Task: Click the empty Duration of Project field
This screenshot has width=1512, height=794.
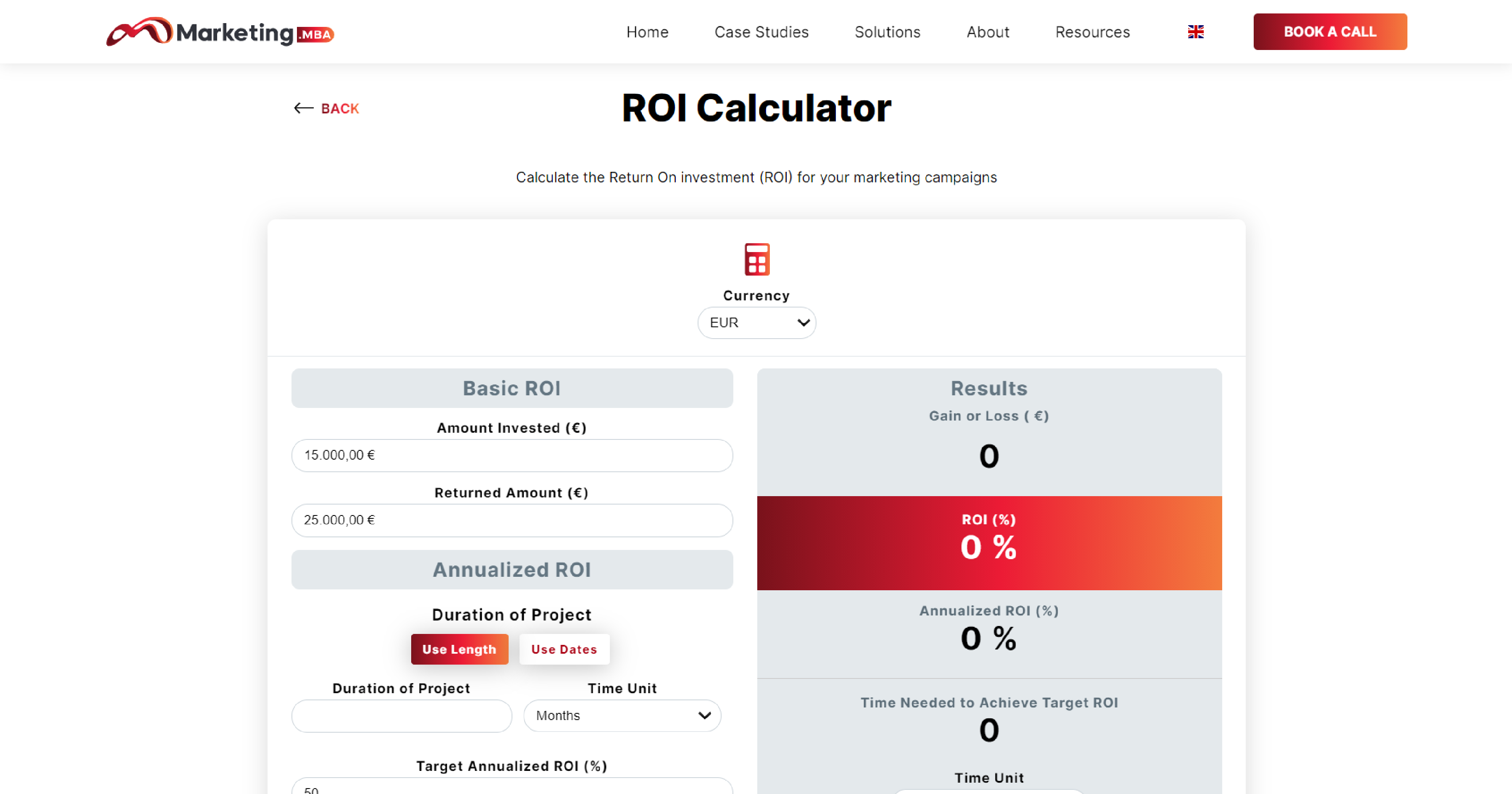Action: coord(401,715)
